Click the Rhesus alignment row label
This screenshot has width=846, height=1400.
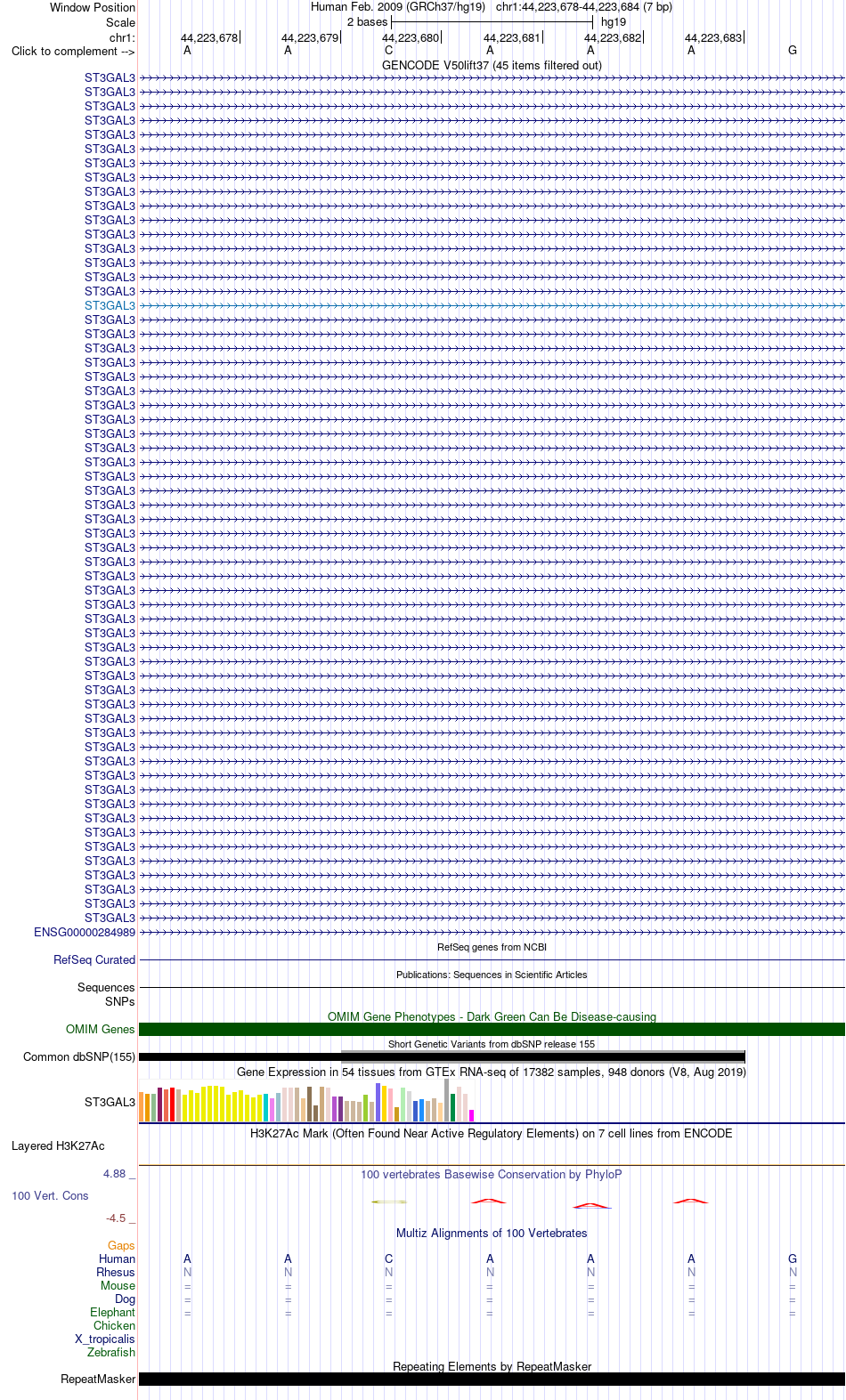tap(116, 1272)
